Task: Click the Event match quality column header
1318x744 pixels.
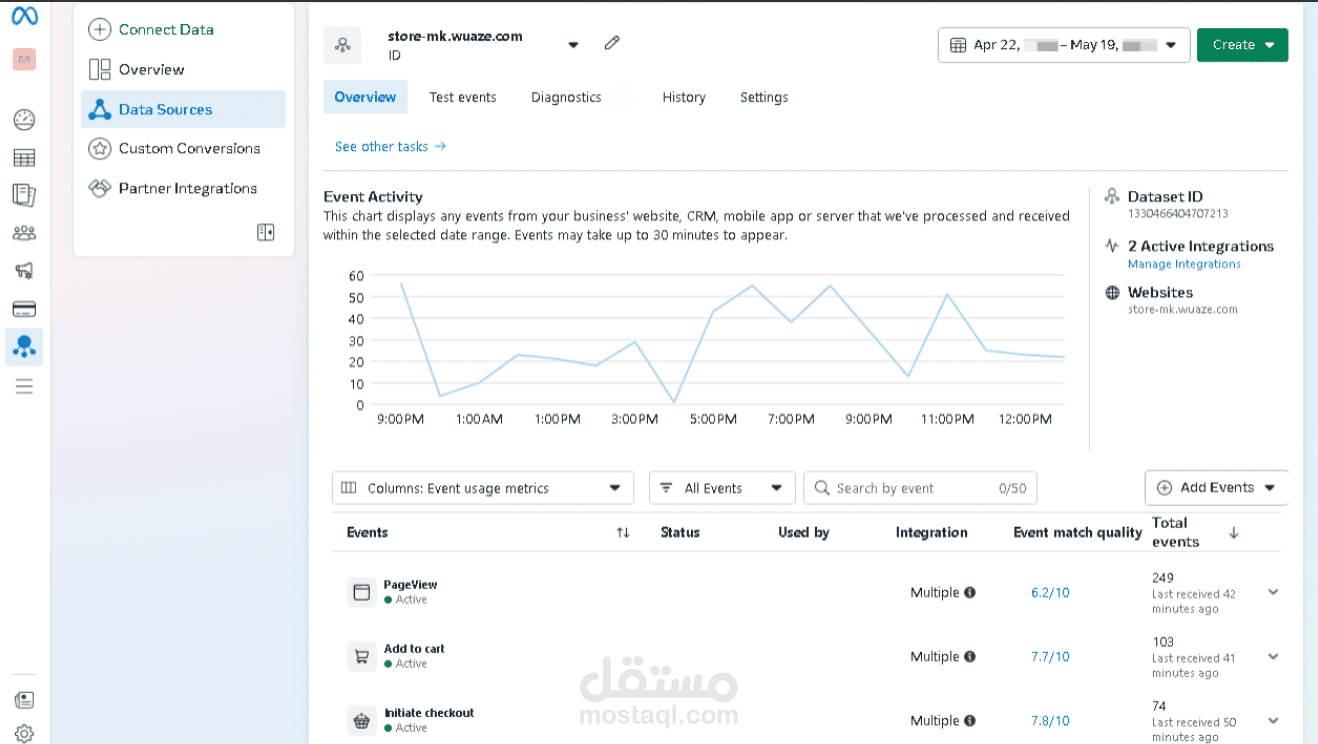Action: [1077, 532]
